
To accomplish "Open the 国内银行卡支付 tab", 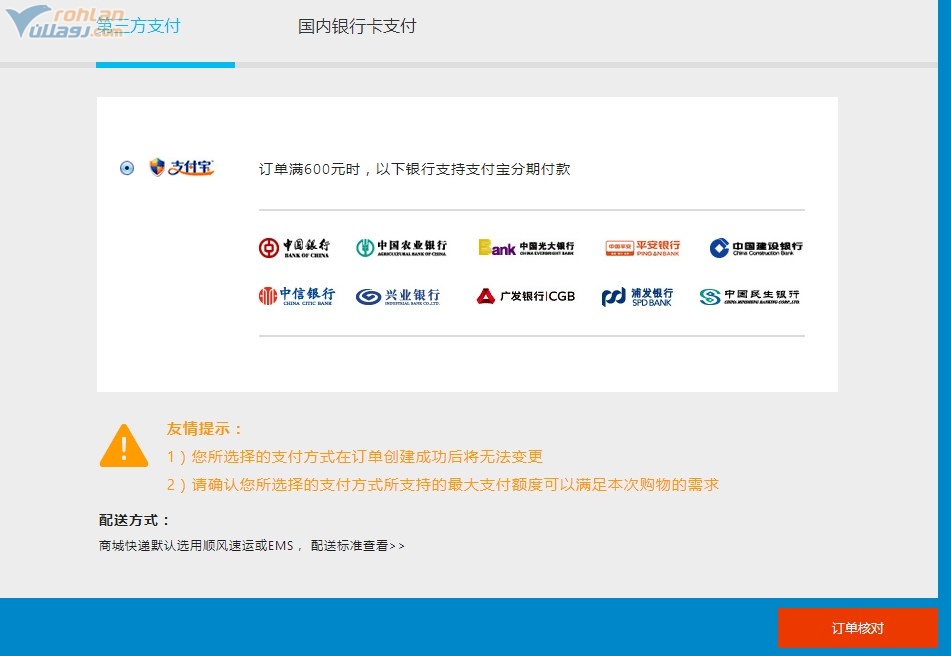I will click(357, 26).
